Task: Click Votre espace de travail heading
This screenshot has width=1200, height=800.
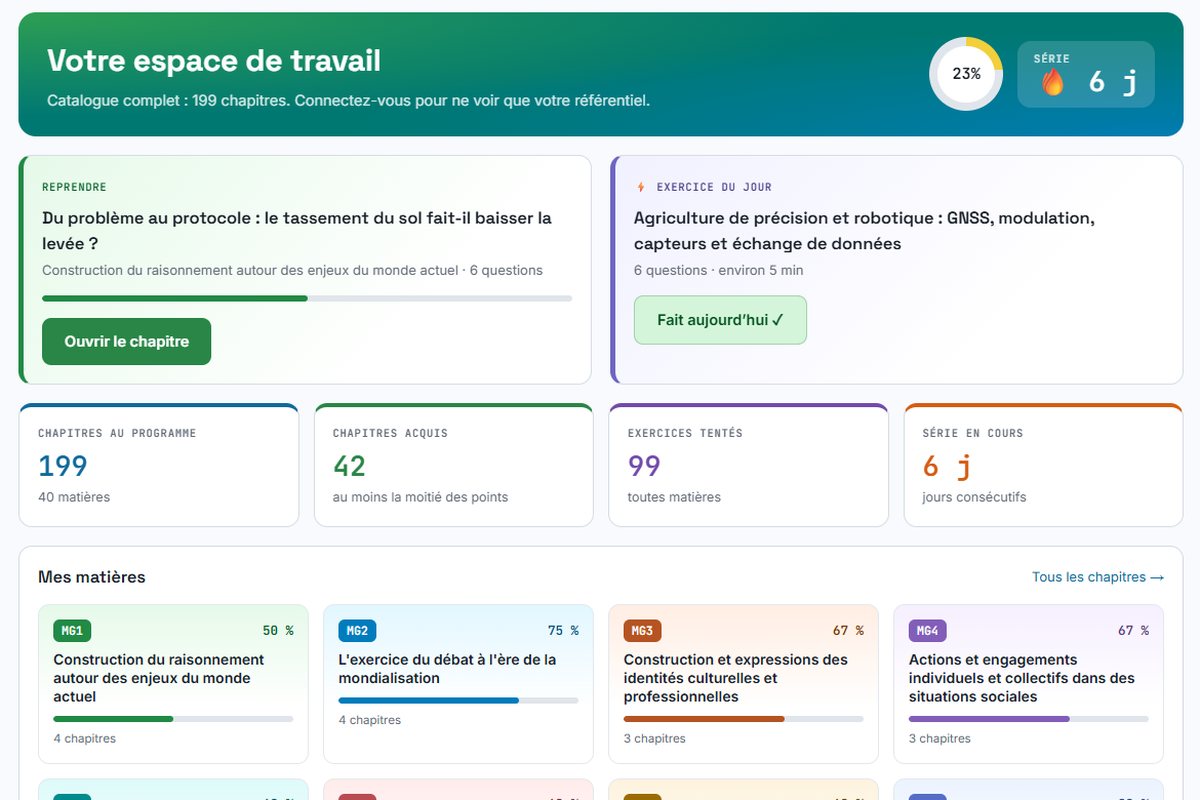Action: [x=214, y=60]
